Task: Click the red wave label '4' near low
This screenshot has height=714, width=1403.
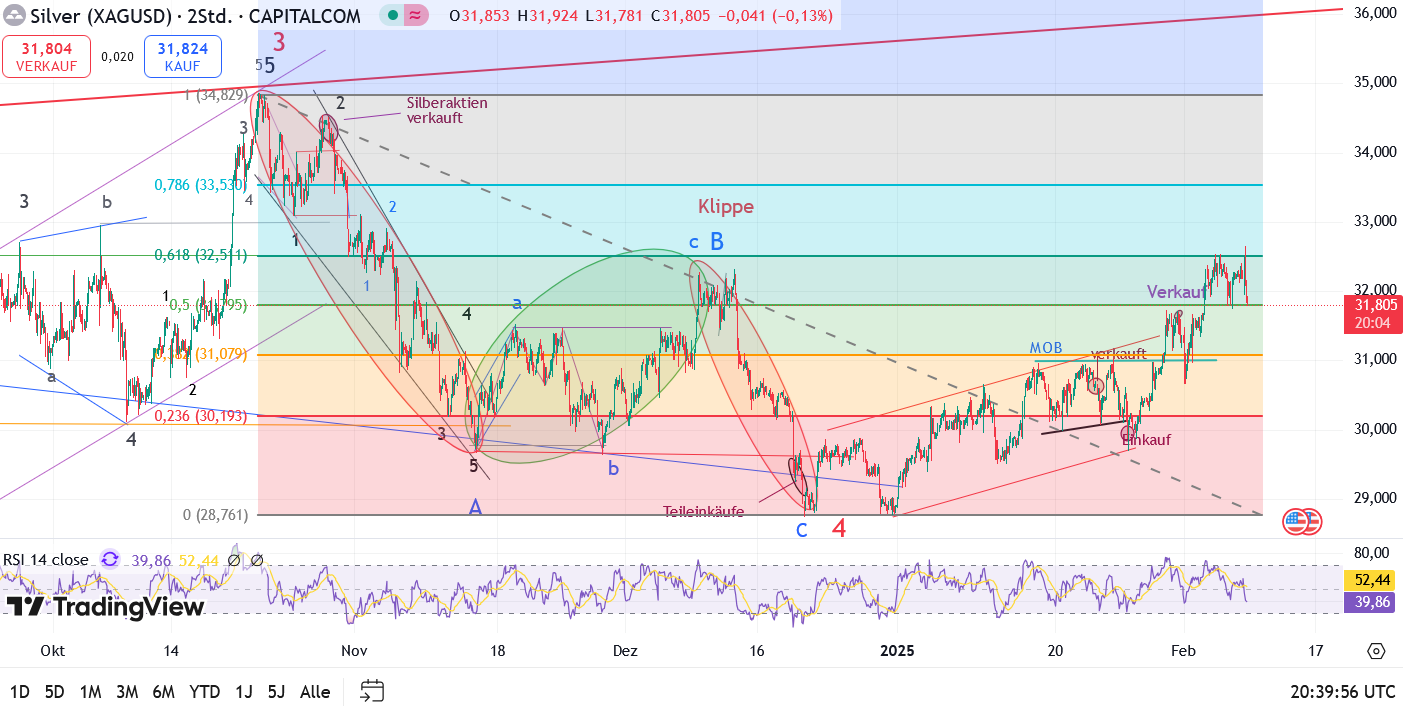Action: click(840, 528)
